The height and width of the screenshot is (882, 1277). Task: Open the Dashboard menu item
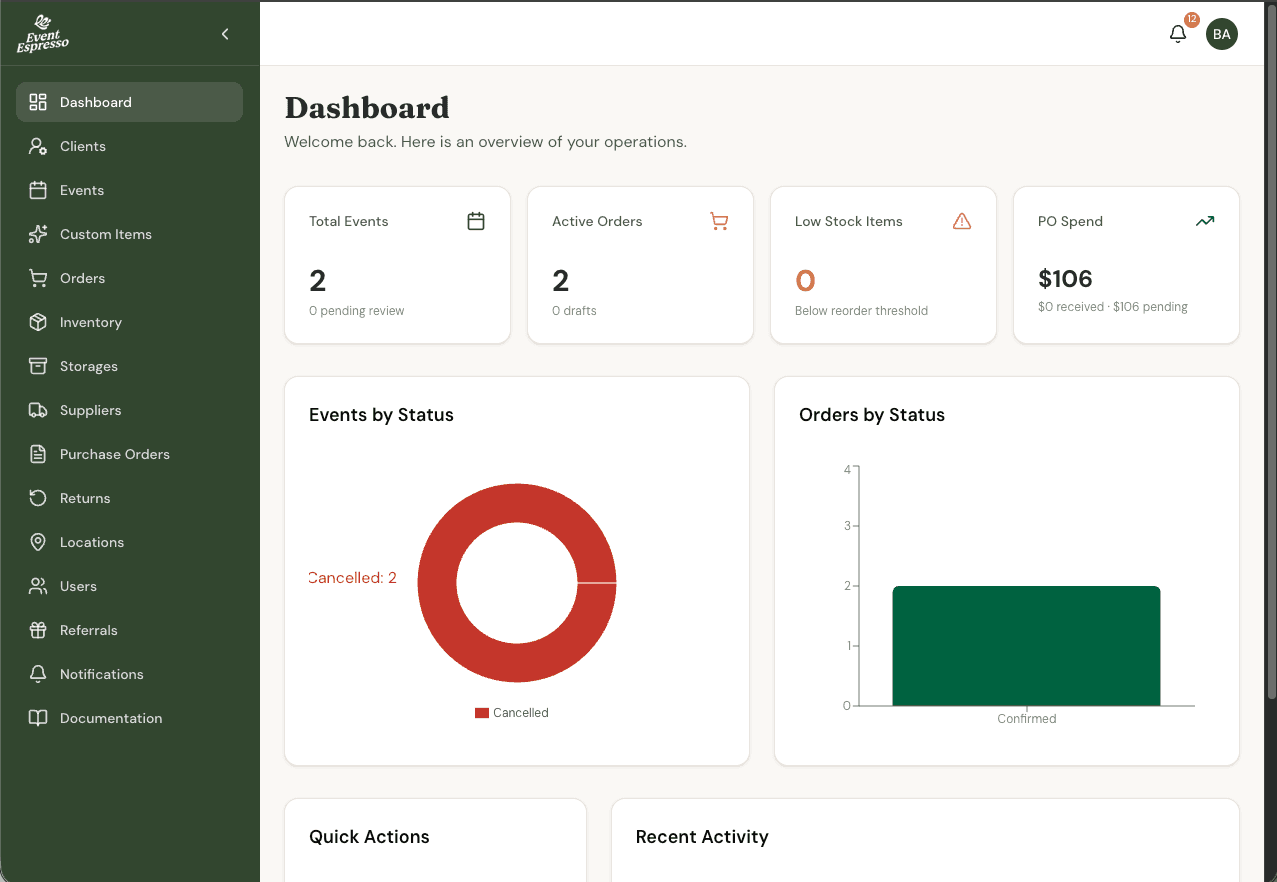tap(129, 102)
